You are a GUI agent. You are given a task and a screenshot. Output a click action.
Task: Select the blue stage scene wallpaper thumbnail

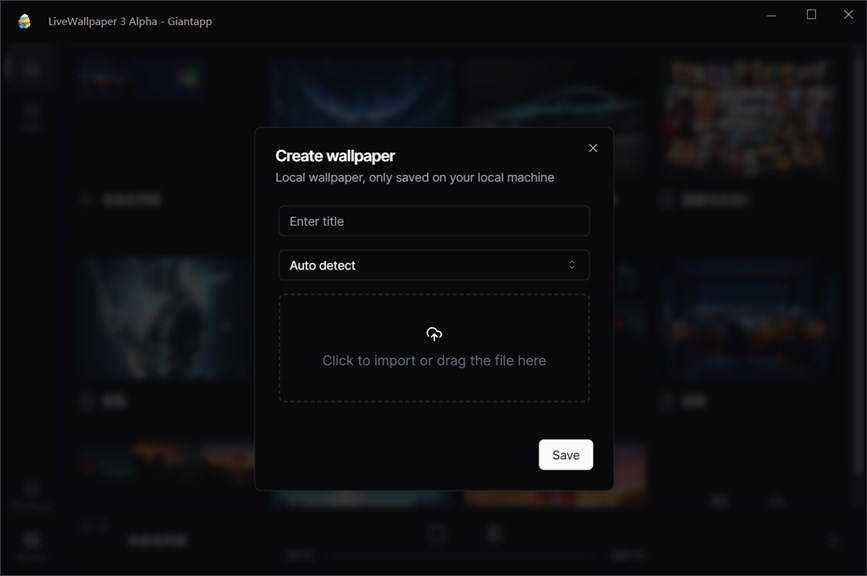(749, 320)
